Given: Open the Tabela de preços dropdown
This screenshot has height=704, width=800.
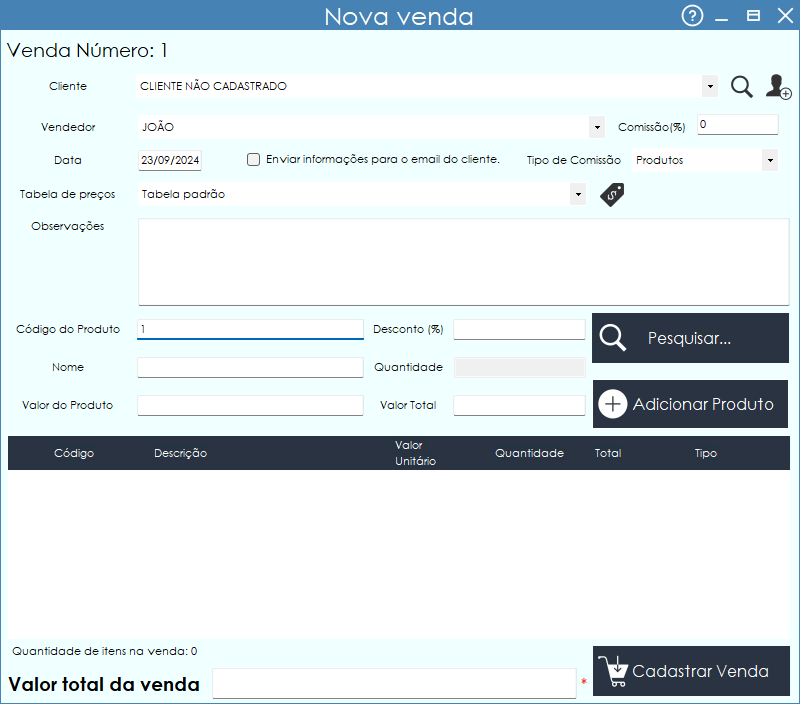Looking at the screenshot, I should click(577, 195).
